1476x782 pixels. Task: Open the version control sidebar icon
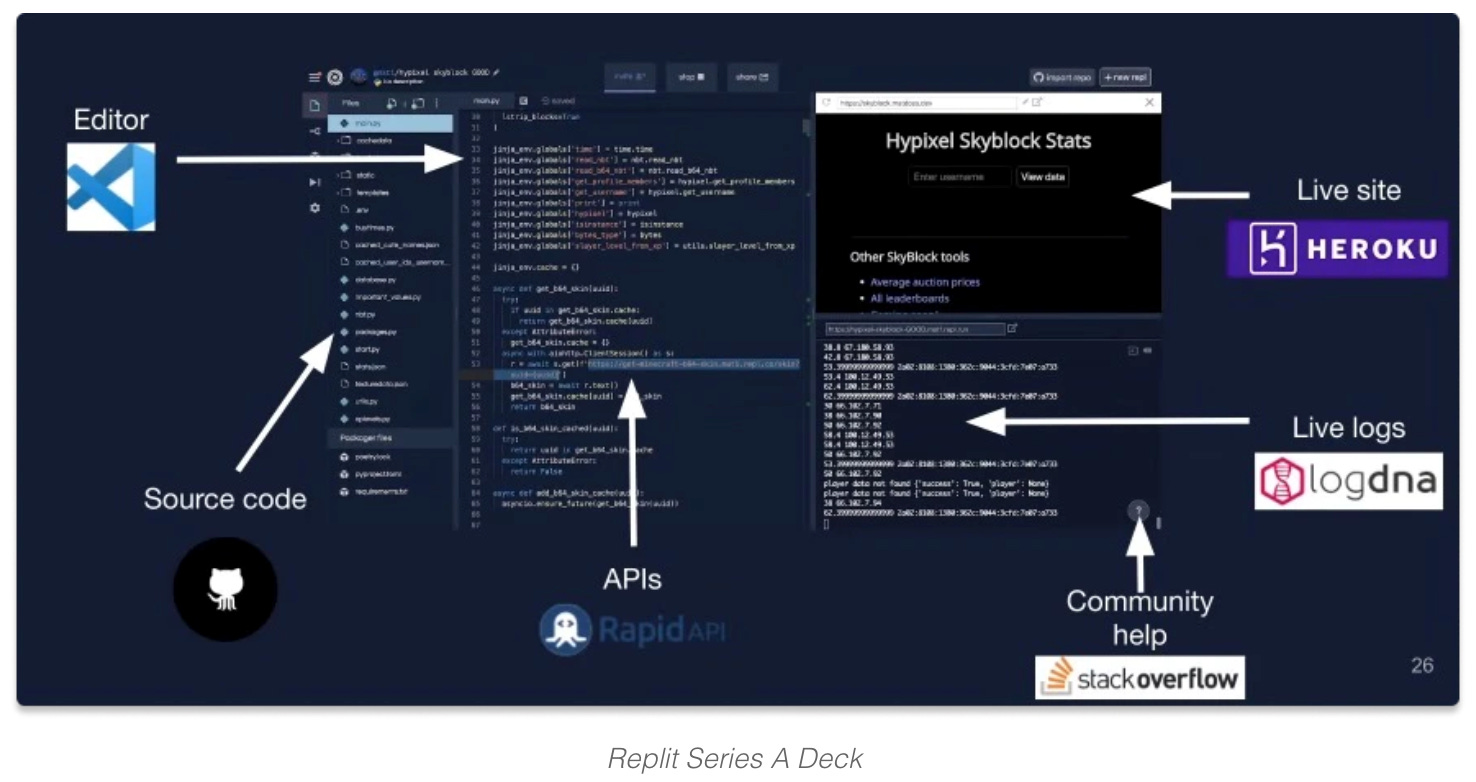coord(314,130)
